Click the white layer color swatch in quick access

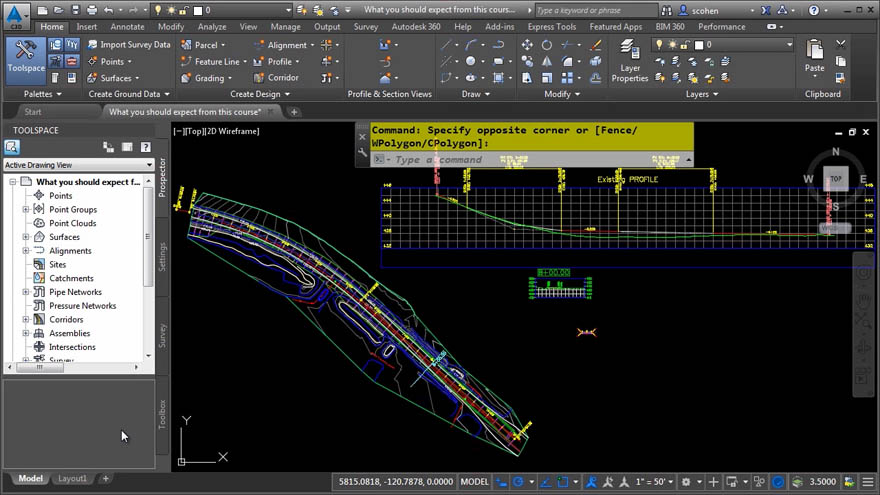point(198,10)
